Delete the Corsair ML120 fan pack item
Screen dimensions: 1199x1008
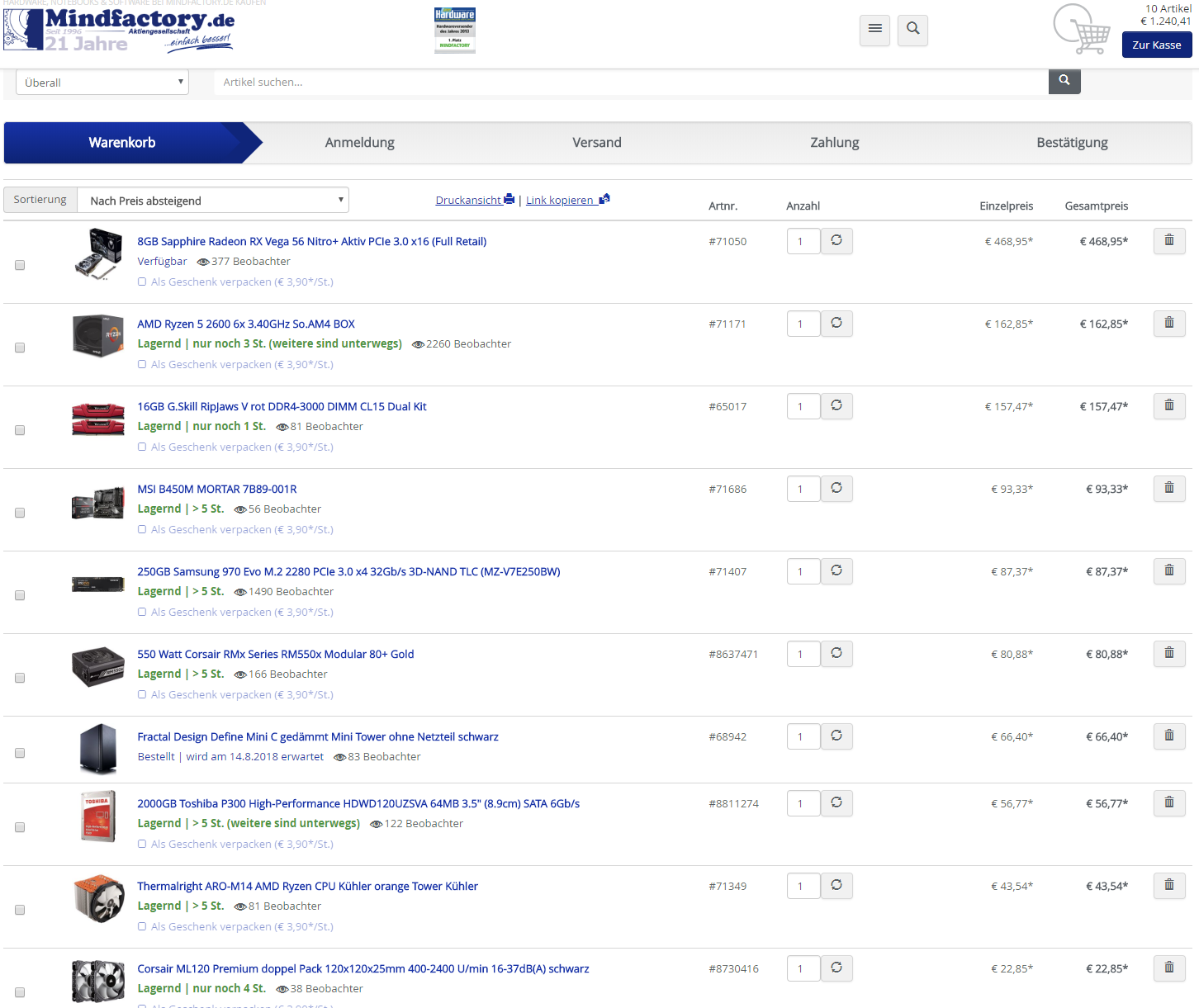tap(1169, 968)
